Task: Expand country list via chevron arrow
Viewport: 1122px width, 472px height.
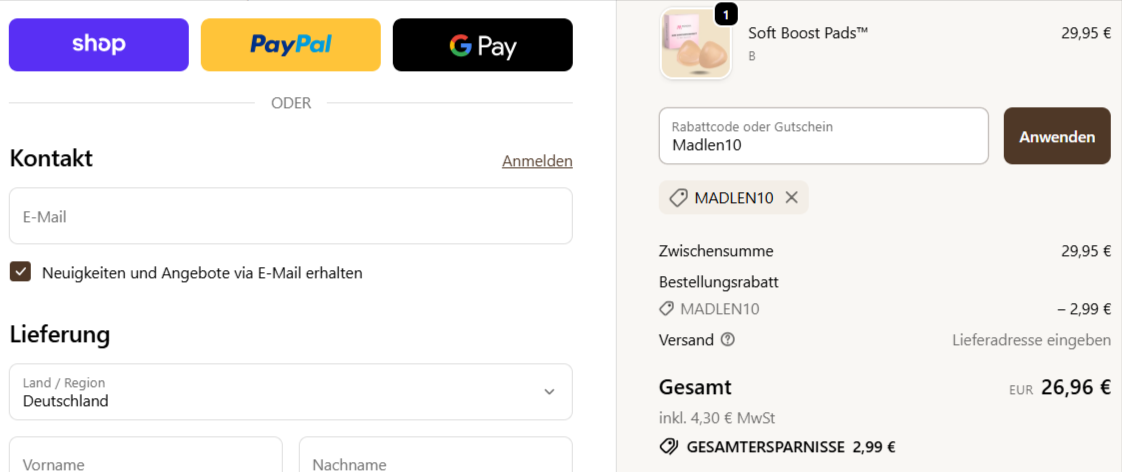Action: point(549,392)
